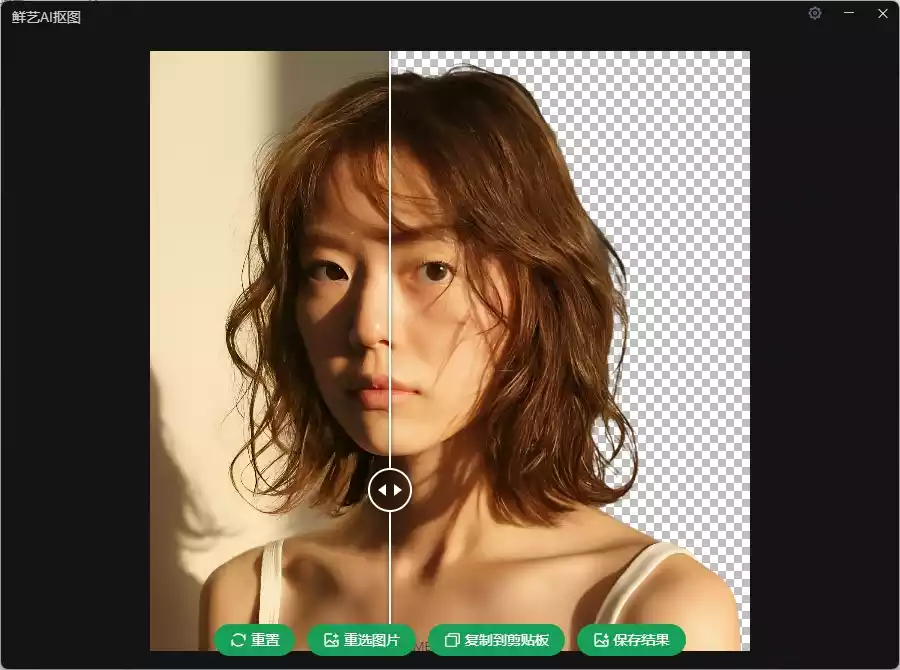Click the picture icon inside the 重选图片 button

tap(330, 640)
